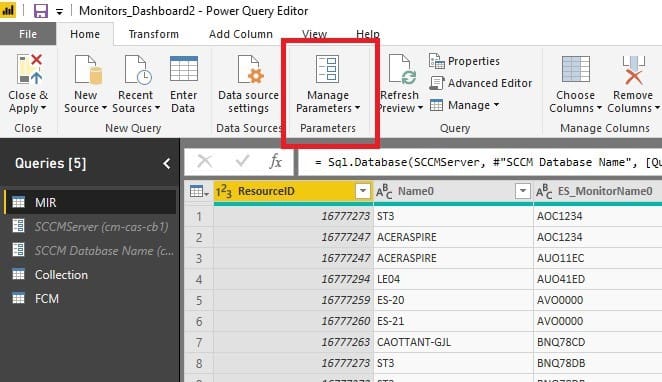Open the File menu

pyautogui.click(x=28, y=34)
